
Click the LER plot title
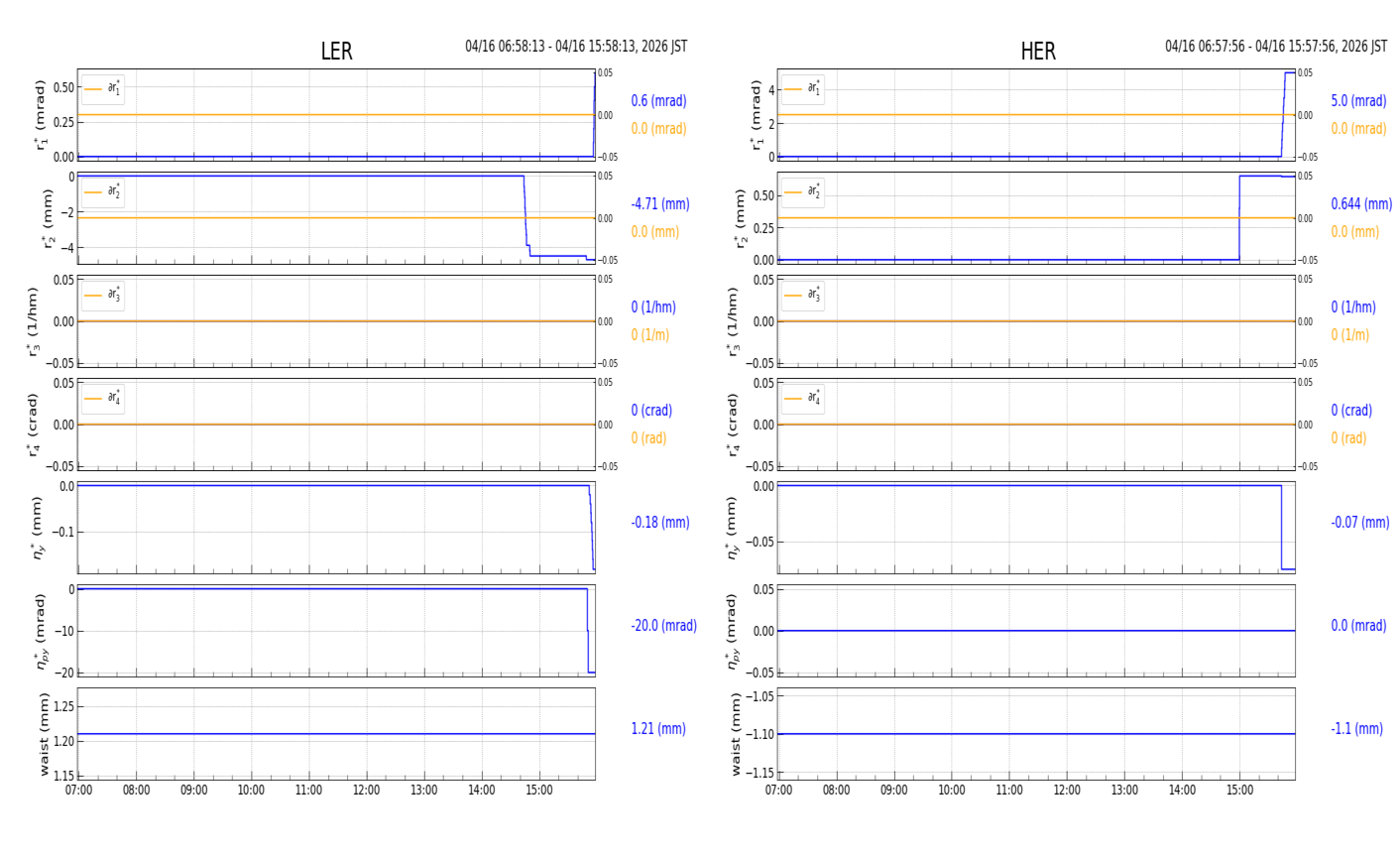point(336,52)
